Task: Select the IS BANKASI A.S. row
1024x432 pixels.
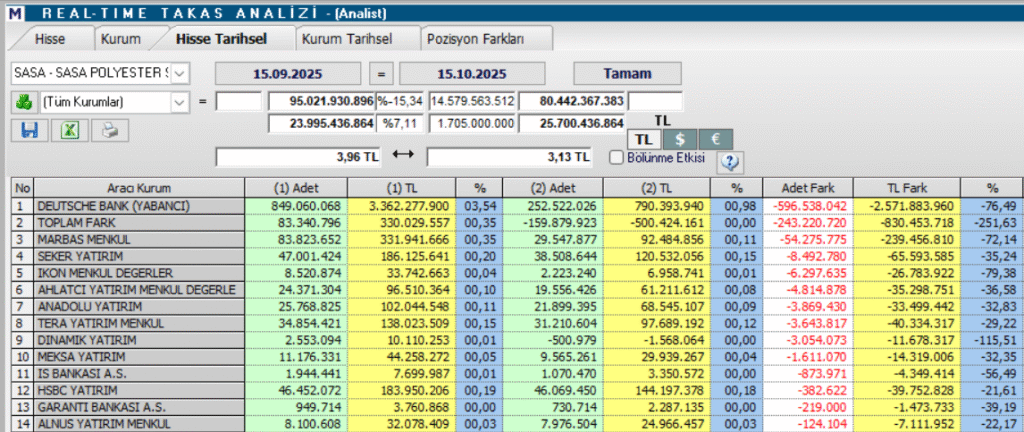Action: (x=517, y=373)
